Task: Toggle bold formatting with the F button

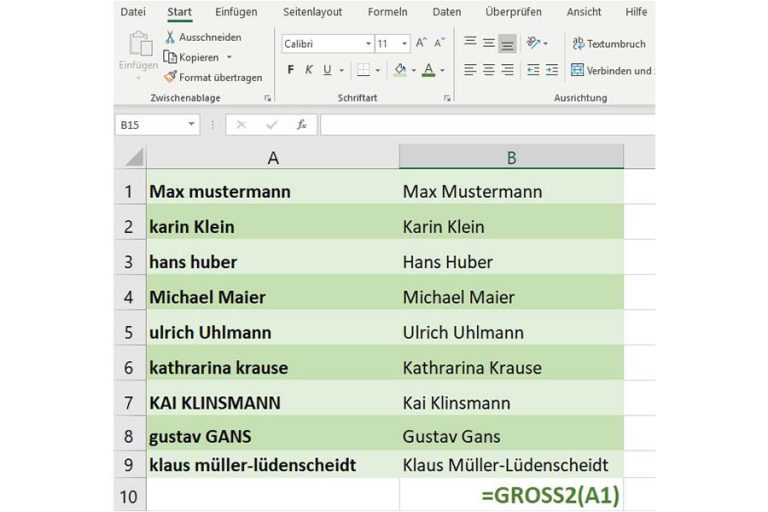Action: [x=291, y=70]
